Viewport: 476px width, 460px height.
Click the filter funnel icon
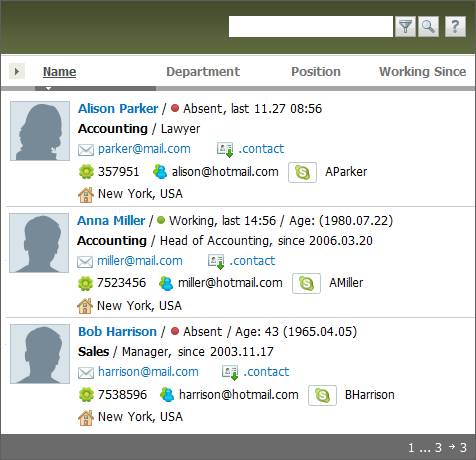pyautogui.click(x=405, y=27)
